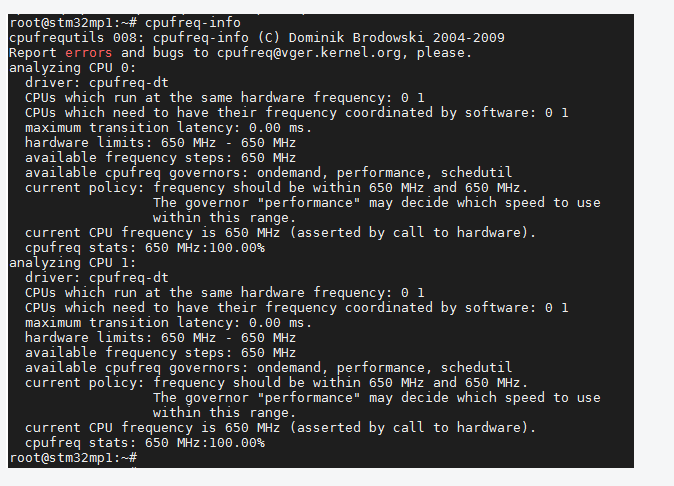Screen dimensions: 674x486
Task: Click the second 'driver: cpufreq-dt' line
Action: pos(97,278)
